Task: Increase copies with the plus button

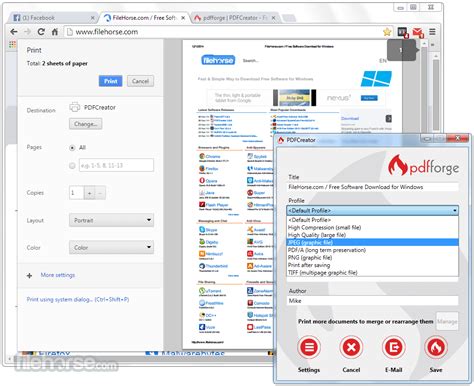Action: click(89, 193)
